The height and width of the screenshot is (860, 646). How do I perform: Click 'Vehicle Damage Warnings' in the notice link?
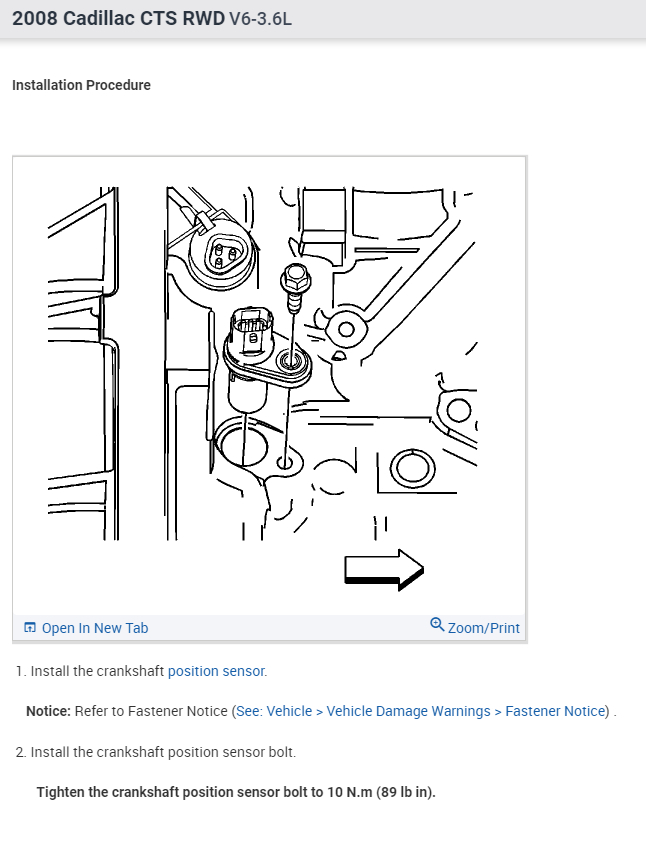408,711
